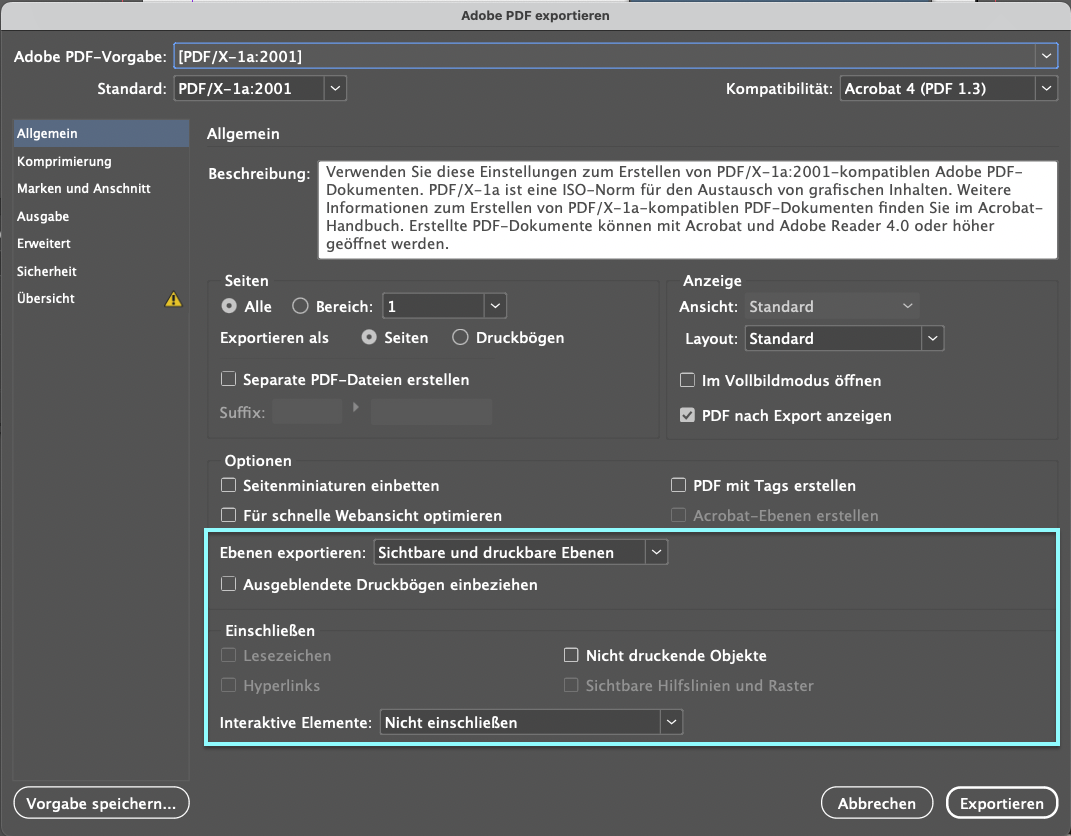Open the Allgemein settings section
Viewport: 1071px width, 836px height.
101,133
